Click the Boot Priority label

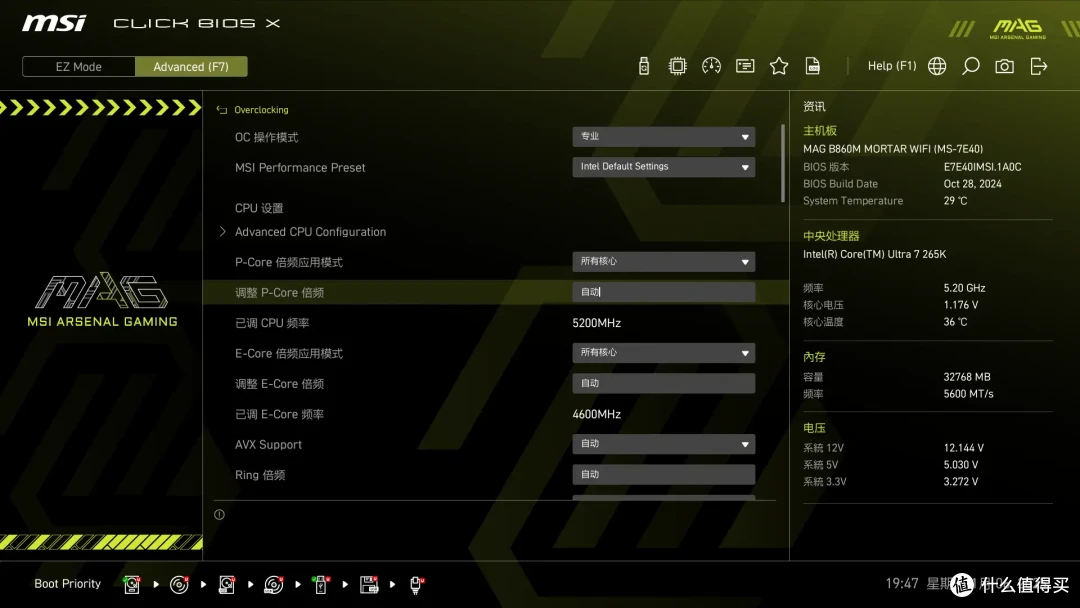(x=68, y=584)
